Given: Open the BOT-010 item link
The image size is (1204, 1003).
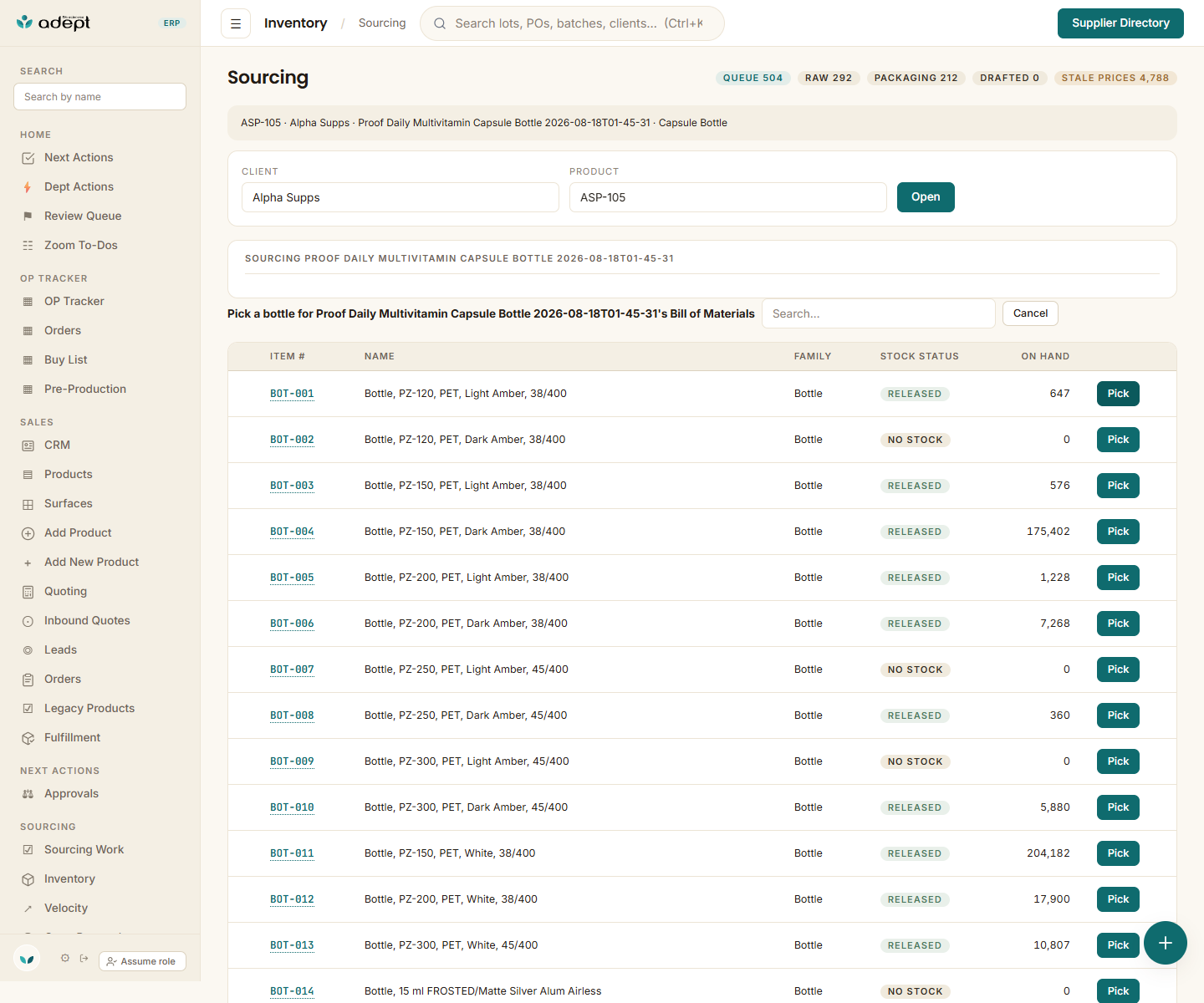Looking at the screenshot, I should [292, 807].
